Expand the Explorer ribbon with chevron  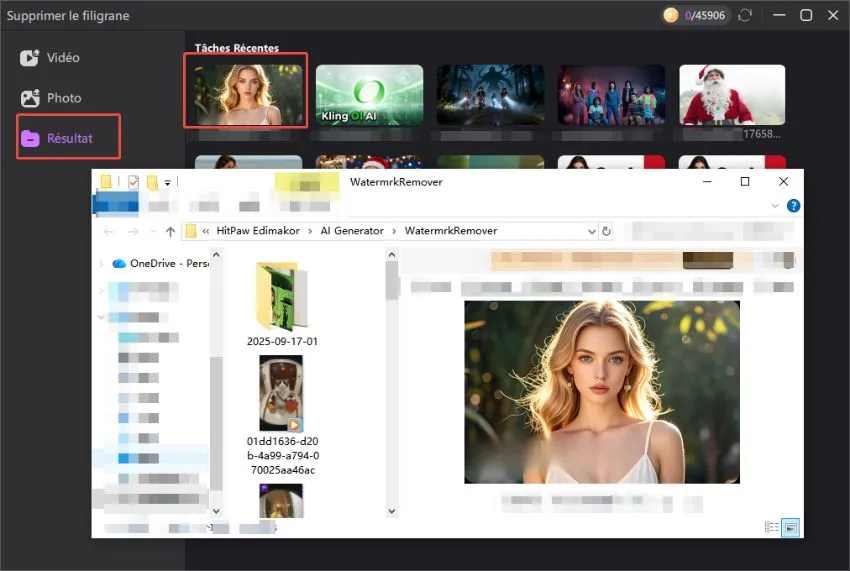tap(777, 206)
